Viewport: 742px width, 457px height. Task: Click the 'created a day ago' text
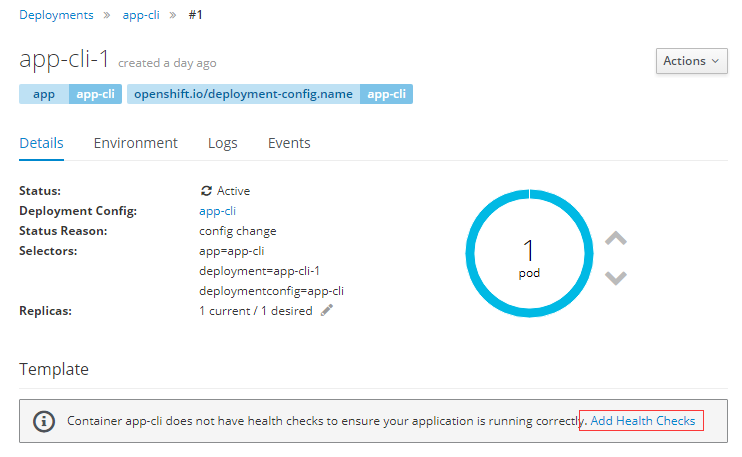[167, 63]
